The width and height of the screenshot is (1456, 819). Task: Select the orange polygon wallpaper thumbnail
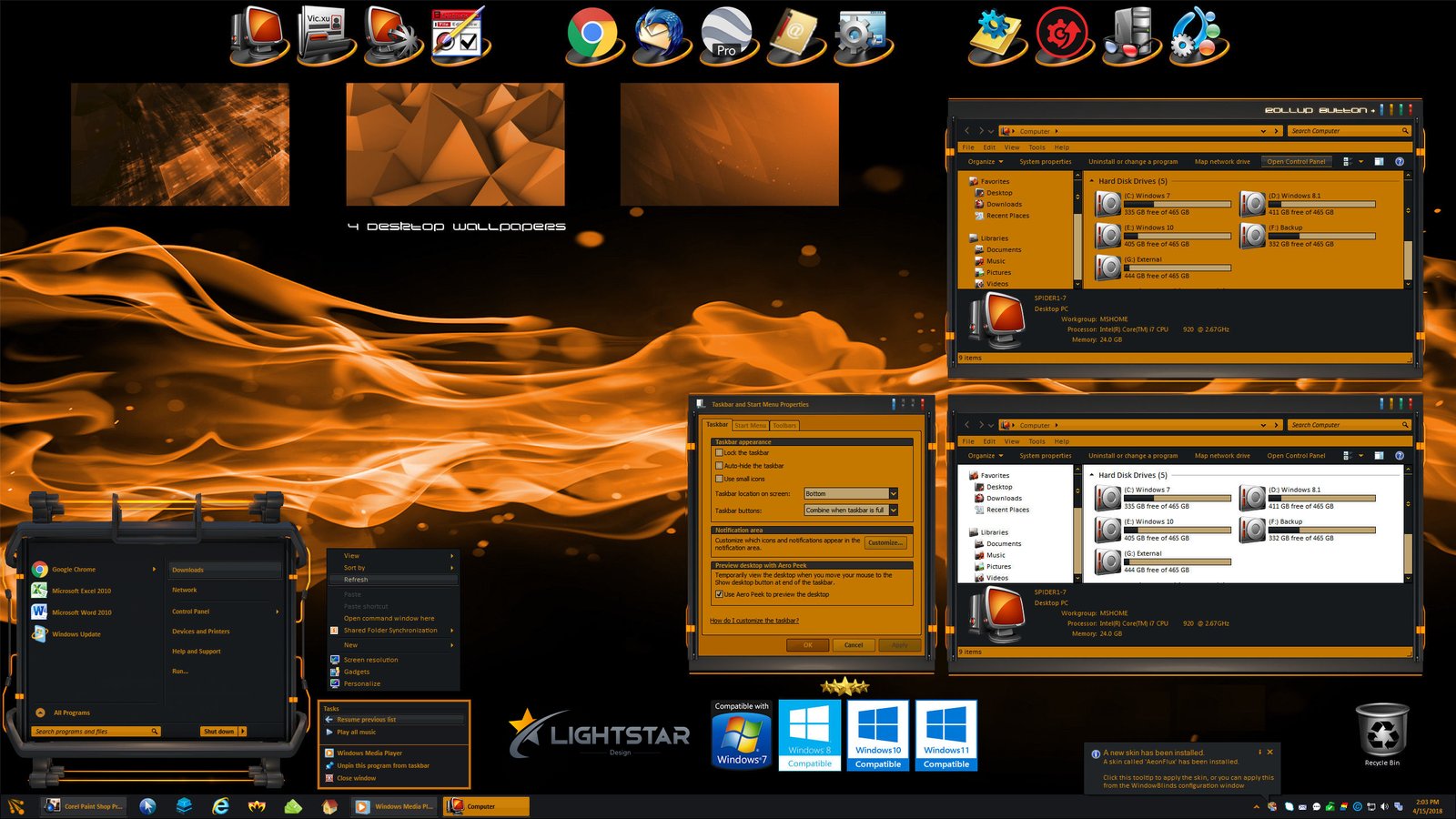coord(455,145)
